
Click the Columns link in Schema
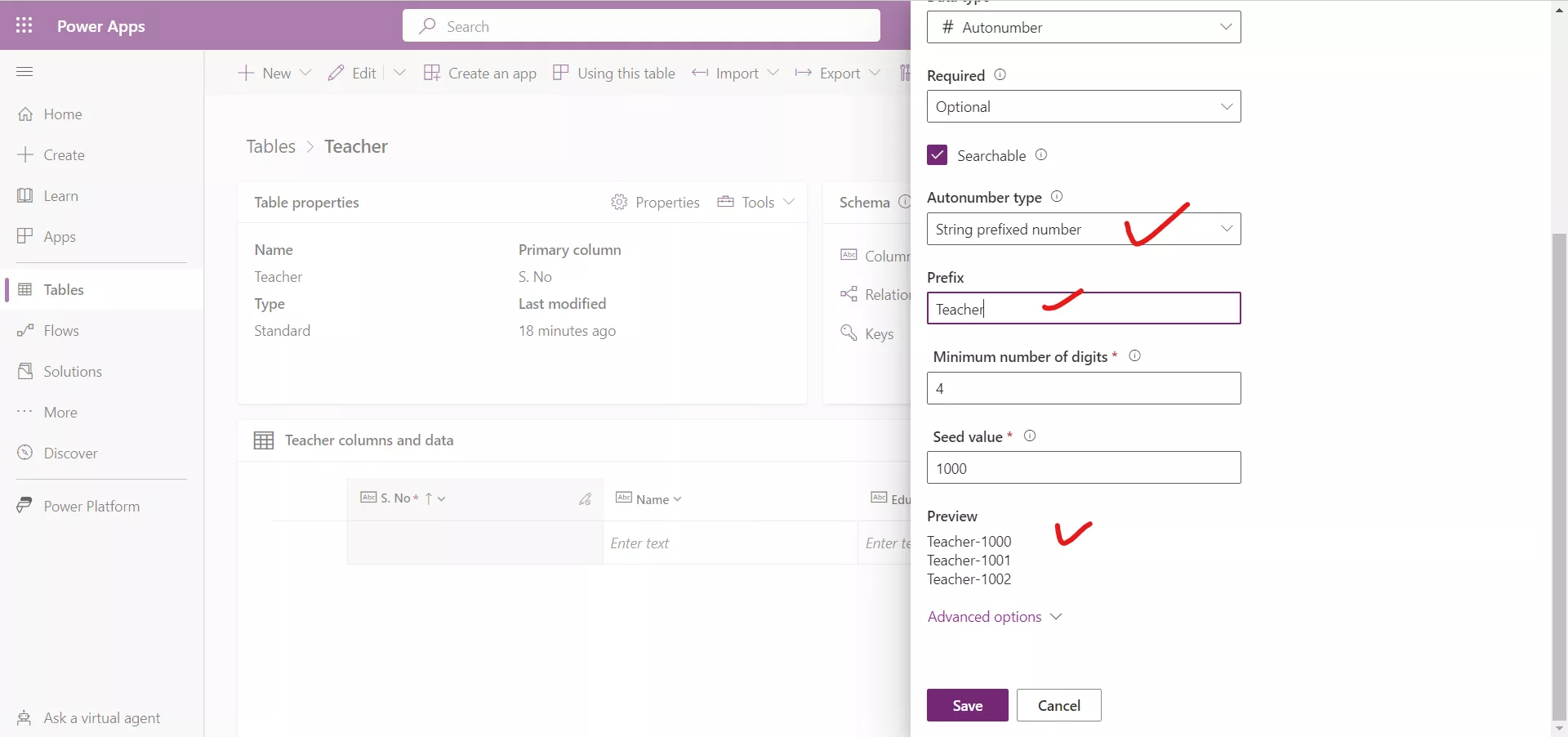coord(875,256)
